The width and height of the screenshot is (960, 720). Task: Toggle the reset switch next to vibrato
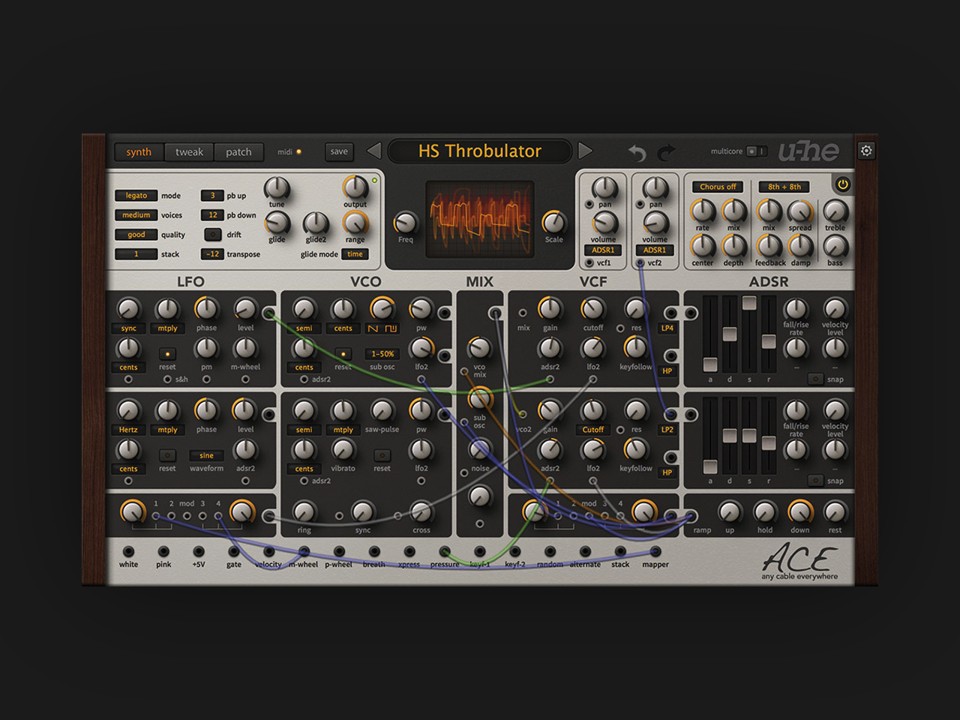pos(382,456)
